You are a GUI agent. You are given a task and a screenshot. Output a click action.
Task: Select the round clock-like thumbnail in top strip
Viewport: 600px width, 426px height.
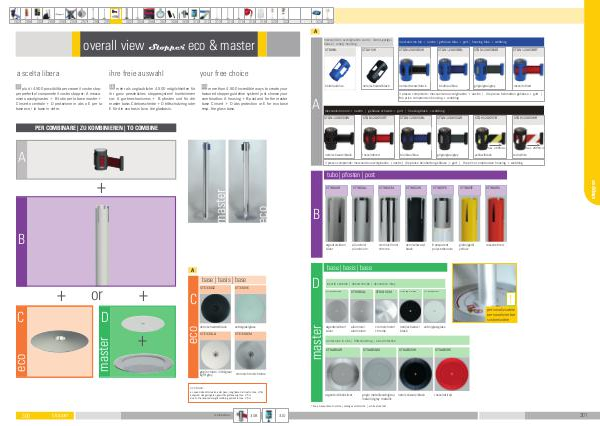tap(160, 15)
